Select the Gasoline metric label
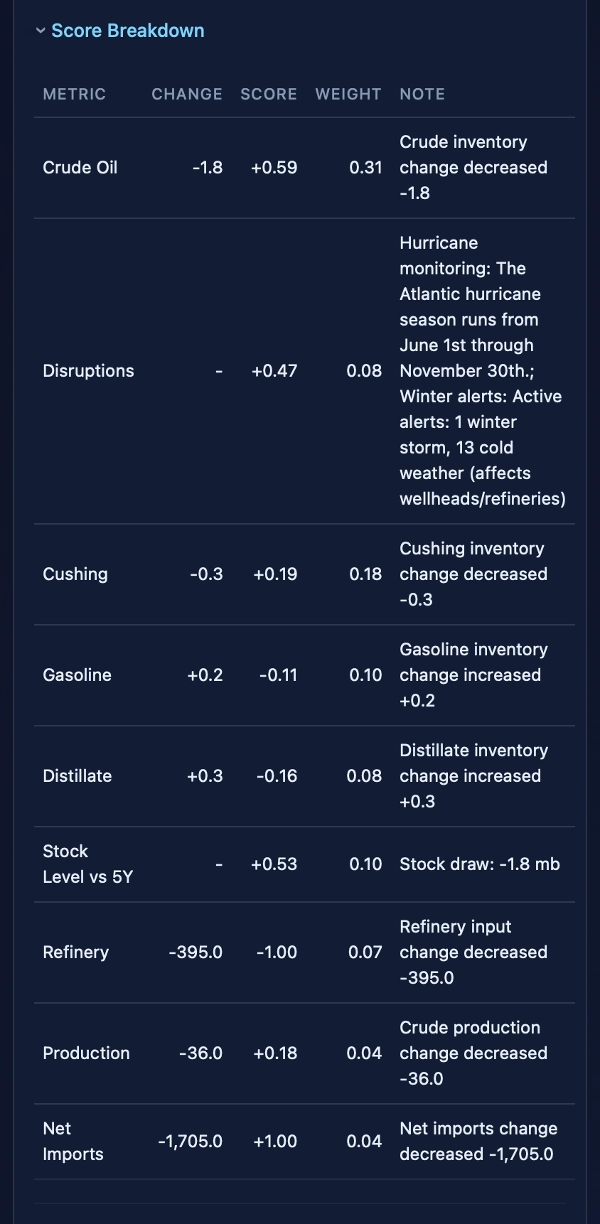Image resolution: width=600 pixels, height=1224 pixels. [77, 675]
